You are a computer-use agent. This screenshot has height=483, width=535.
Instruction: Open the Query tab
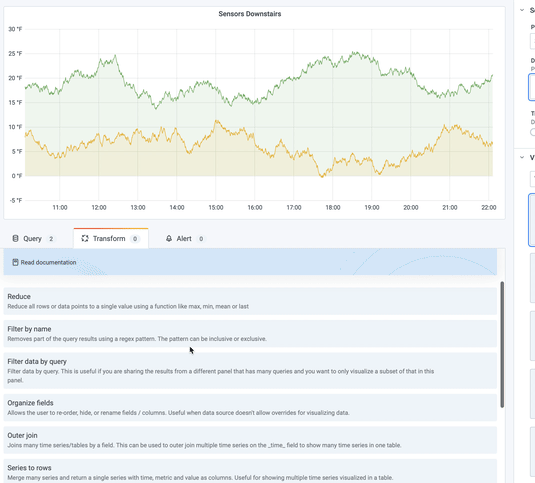(33, 238)
